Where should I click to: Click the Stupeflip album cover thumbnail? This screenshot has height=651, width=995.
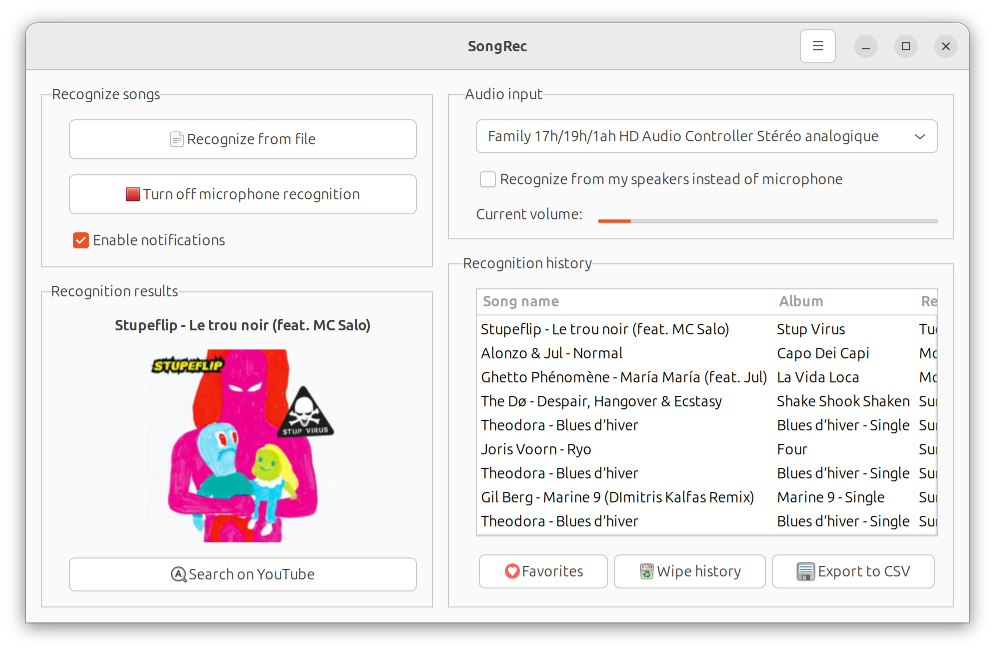241,445
